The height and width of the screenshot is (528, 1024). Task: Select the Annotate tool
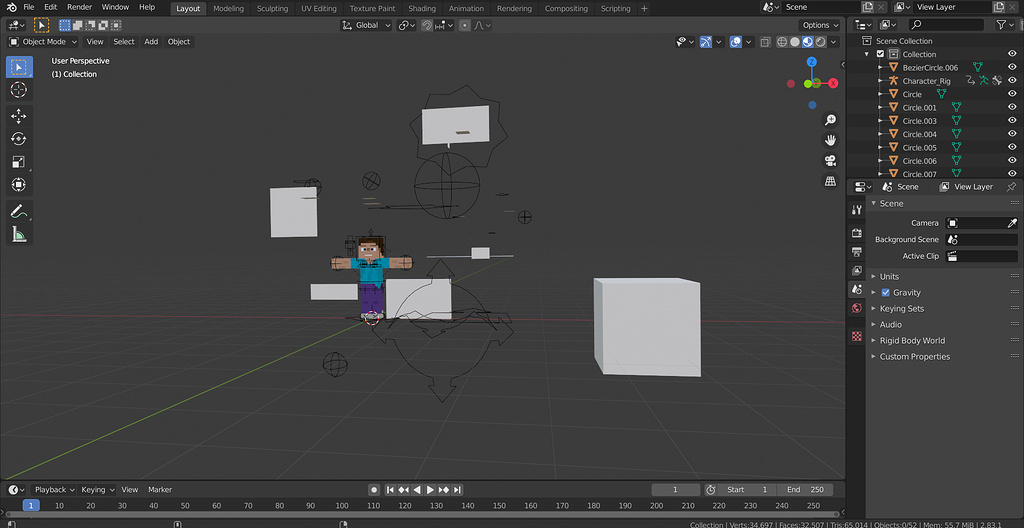19,211
